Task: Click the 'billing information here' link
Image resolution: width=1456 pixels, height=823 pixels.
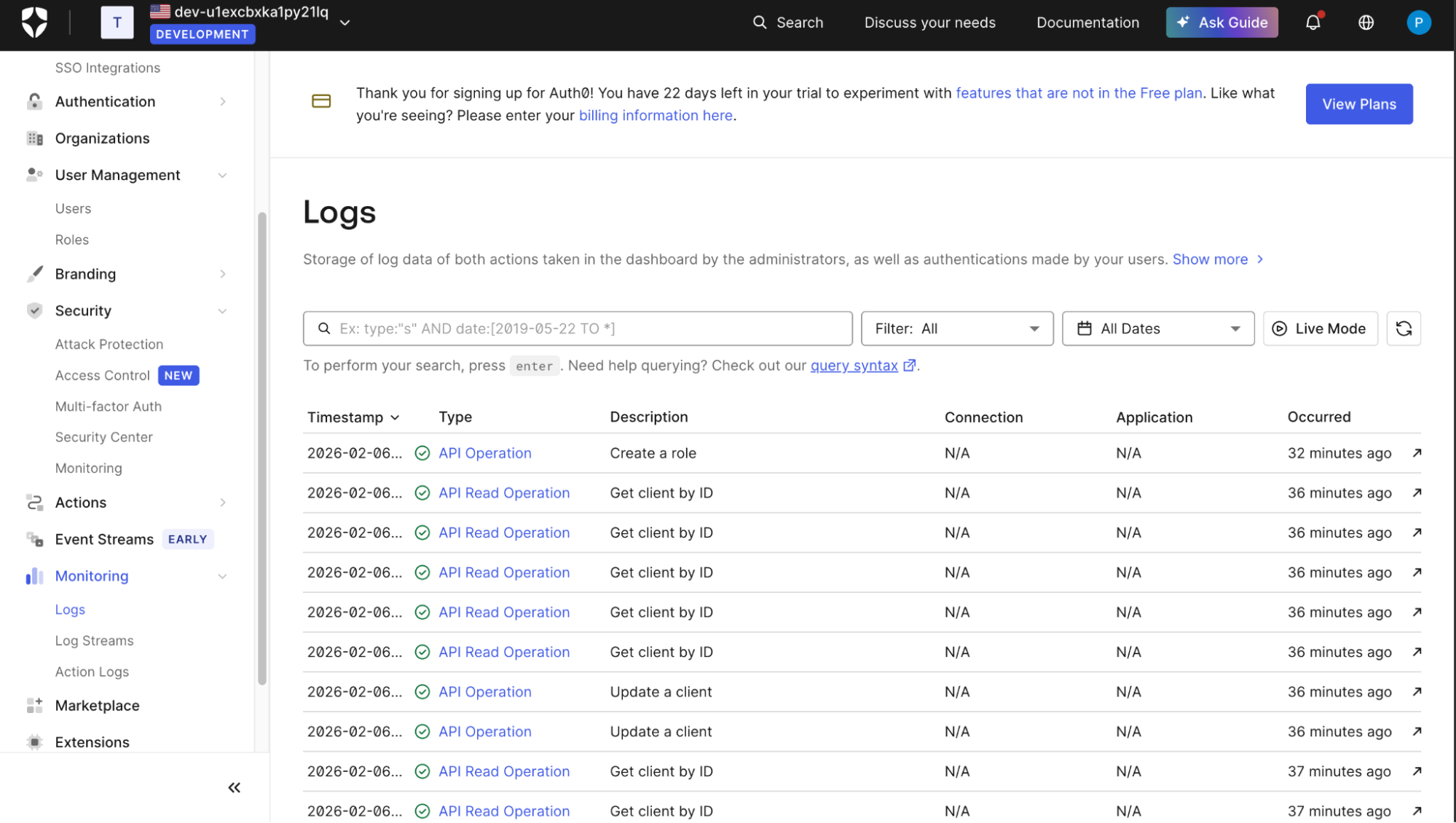Action: click(656, 116)
